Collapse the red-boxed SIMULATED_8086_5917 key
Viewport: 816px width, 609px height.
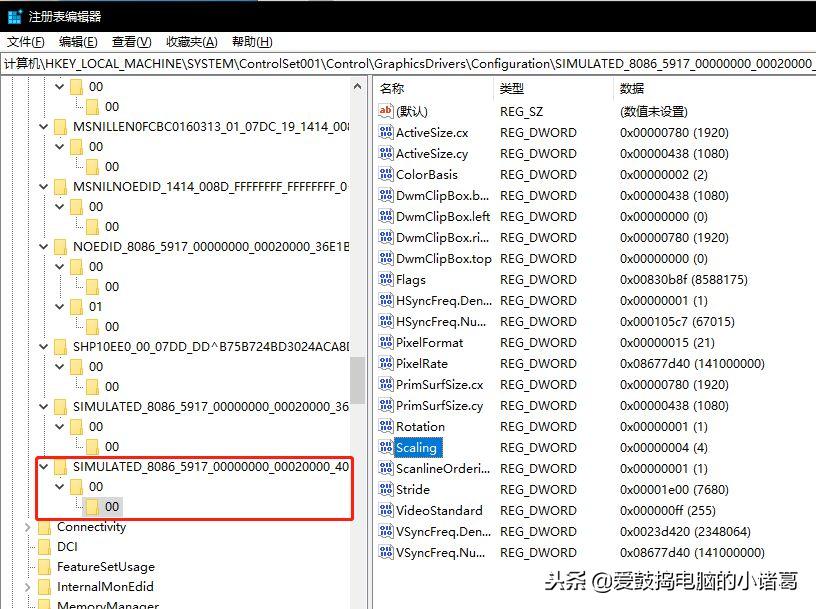click(x=44, y=466)
